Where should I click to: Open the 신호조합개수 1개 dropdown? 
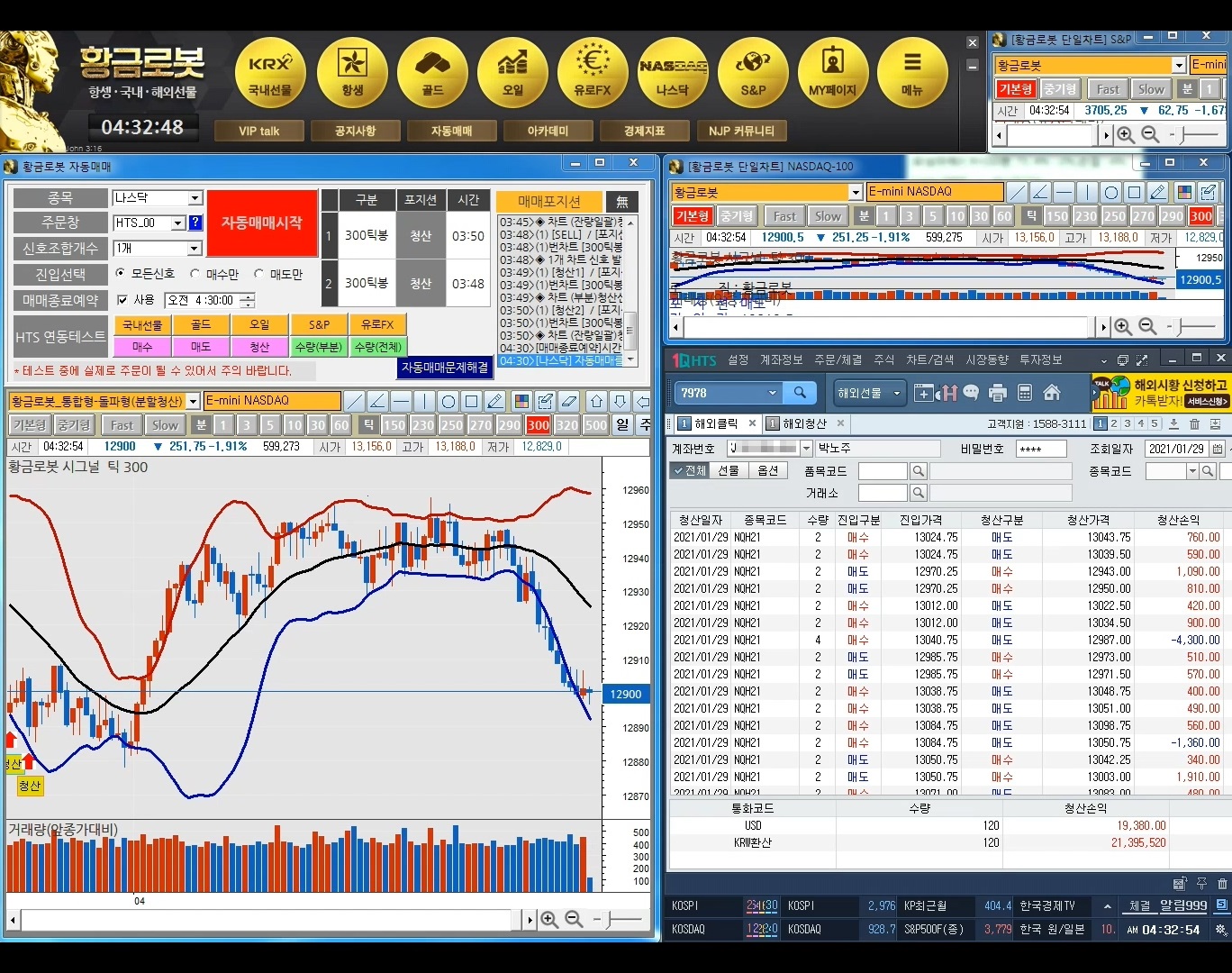click(195, 248)
